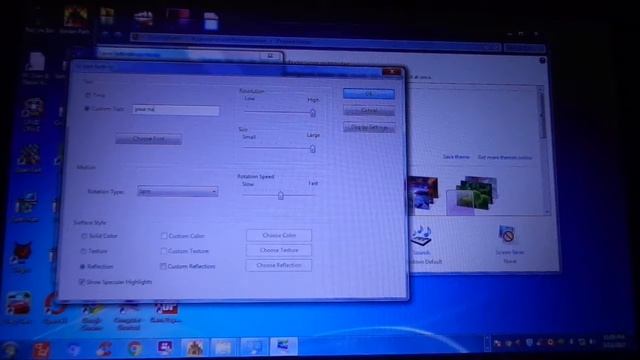The height and width of the screenshot is (360, 640).
Task: Select Solid Color surface style
Action: 84,236
